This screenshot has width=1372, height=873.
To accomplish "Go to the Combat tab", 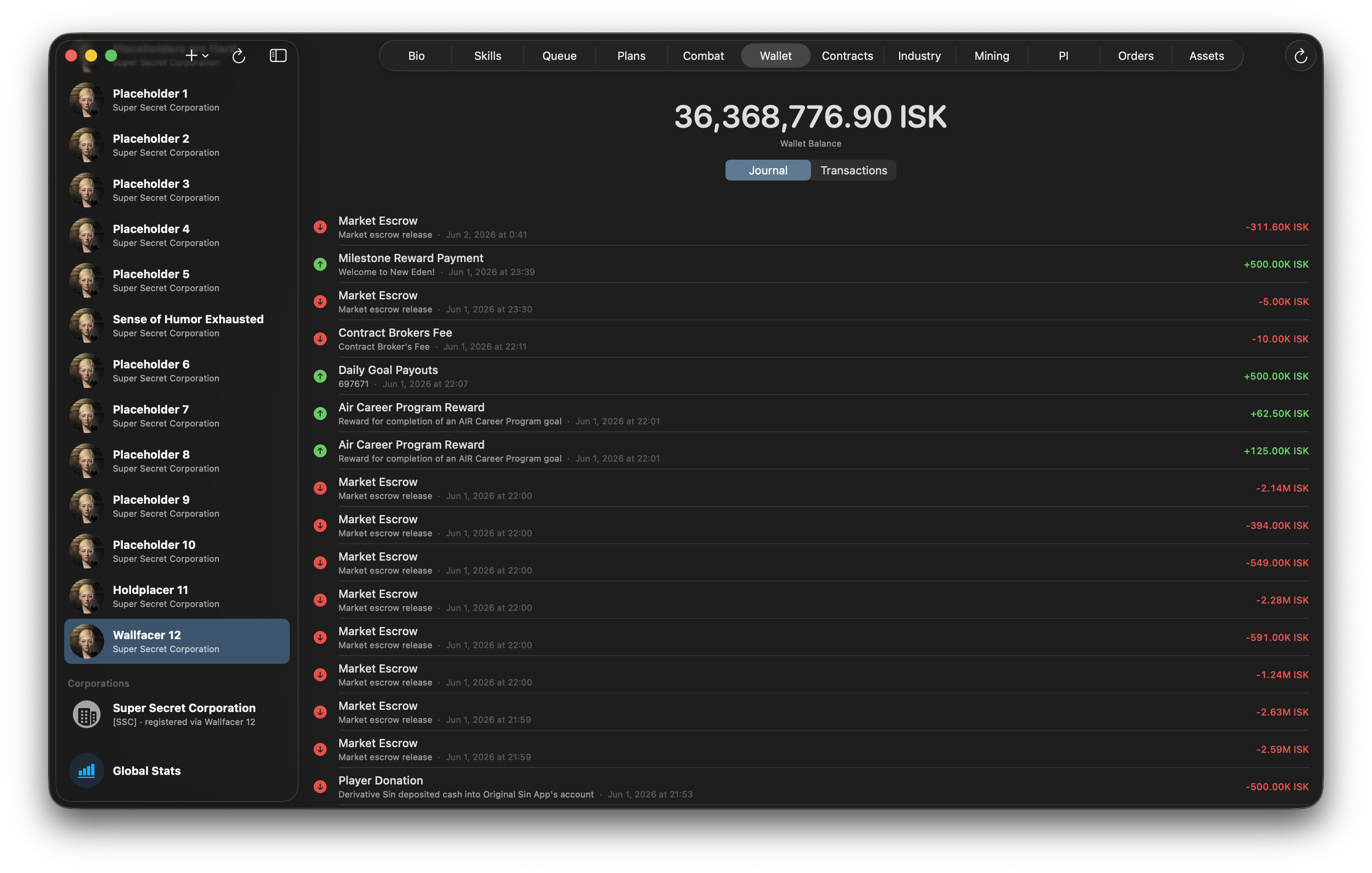I will coord(703,56).
